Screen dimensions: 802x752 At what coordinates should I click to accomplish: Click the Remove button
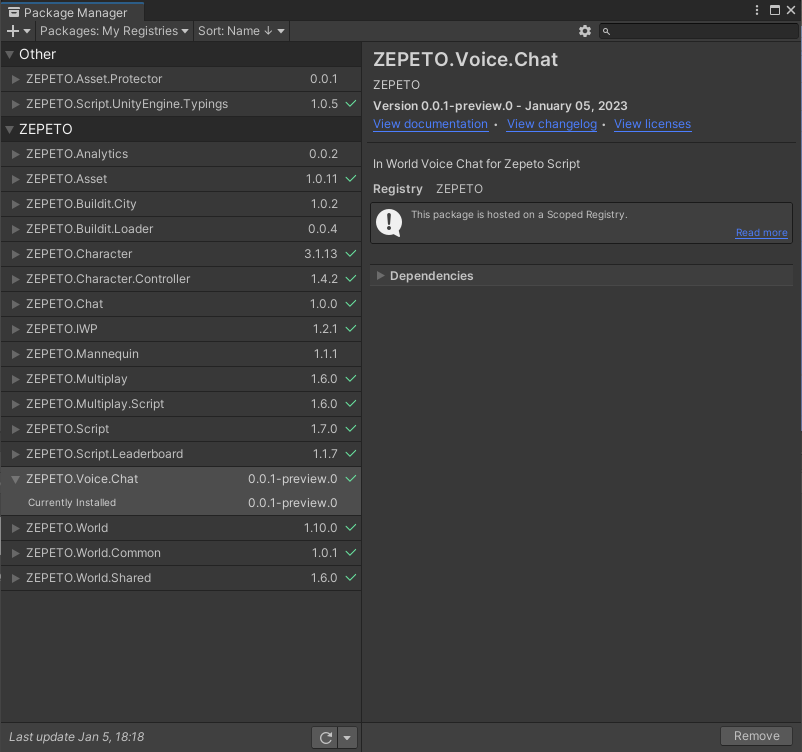(x=756, y=736)
